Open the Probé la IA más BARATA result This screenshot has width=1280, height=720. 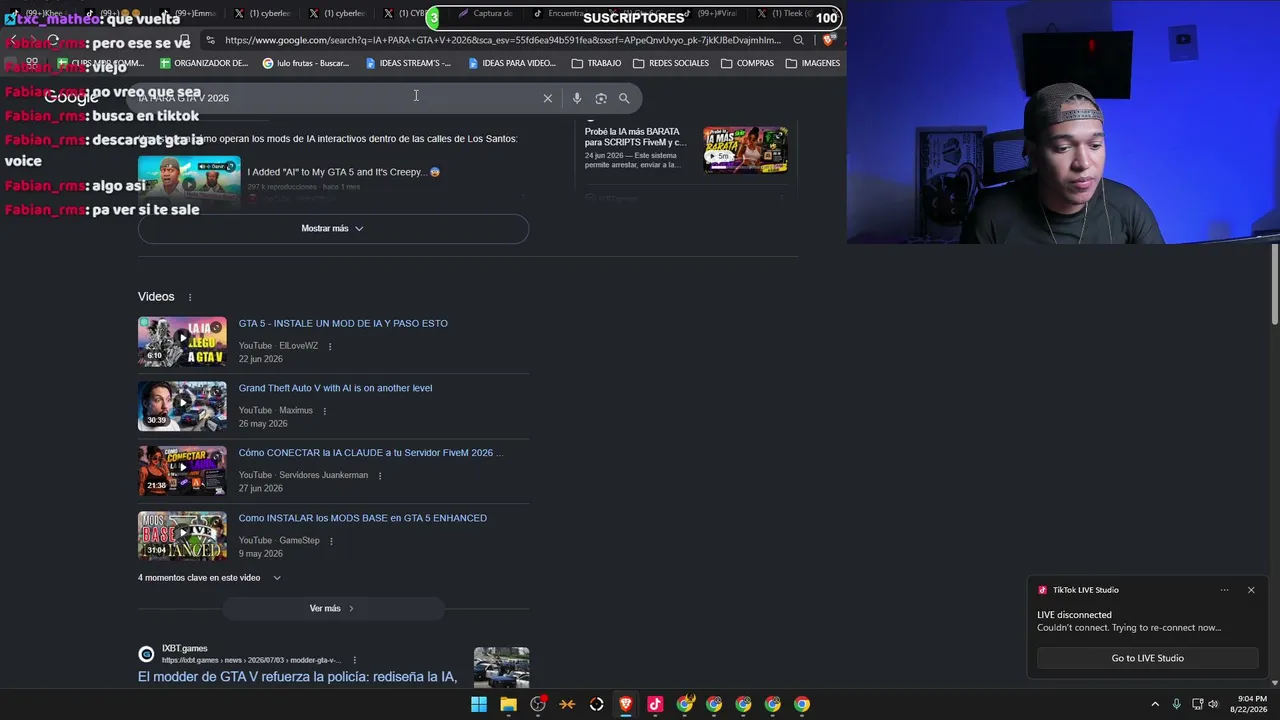pyautogui.click(x=635, y=137)
